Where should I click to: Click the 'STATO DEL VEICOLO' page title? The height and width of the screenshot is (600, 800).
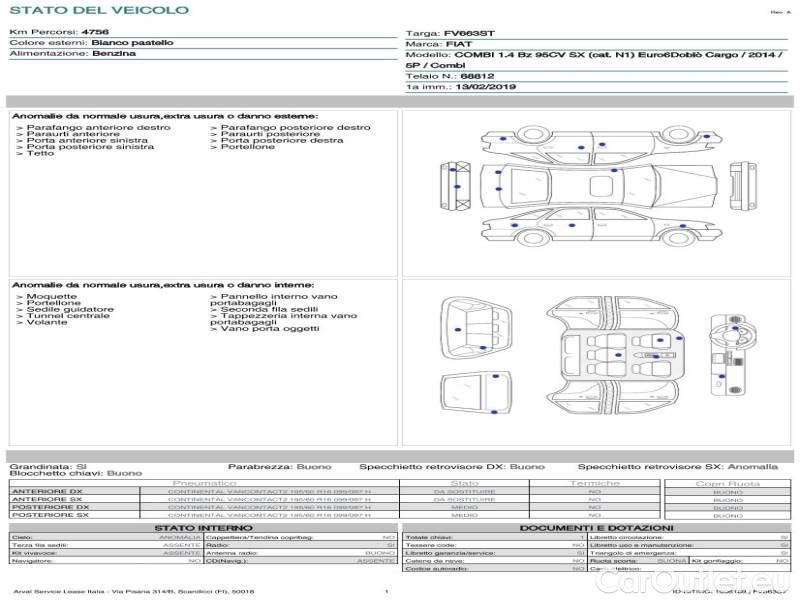(x=98, y=10)
